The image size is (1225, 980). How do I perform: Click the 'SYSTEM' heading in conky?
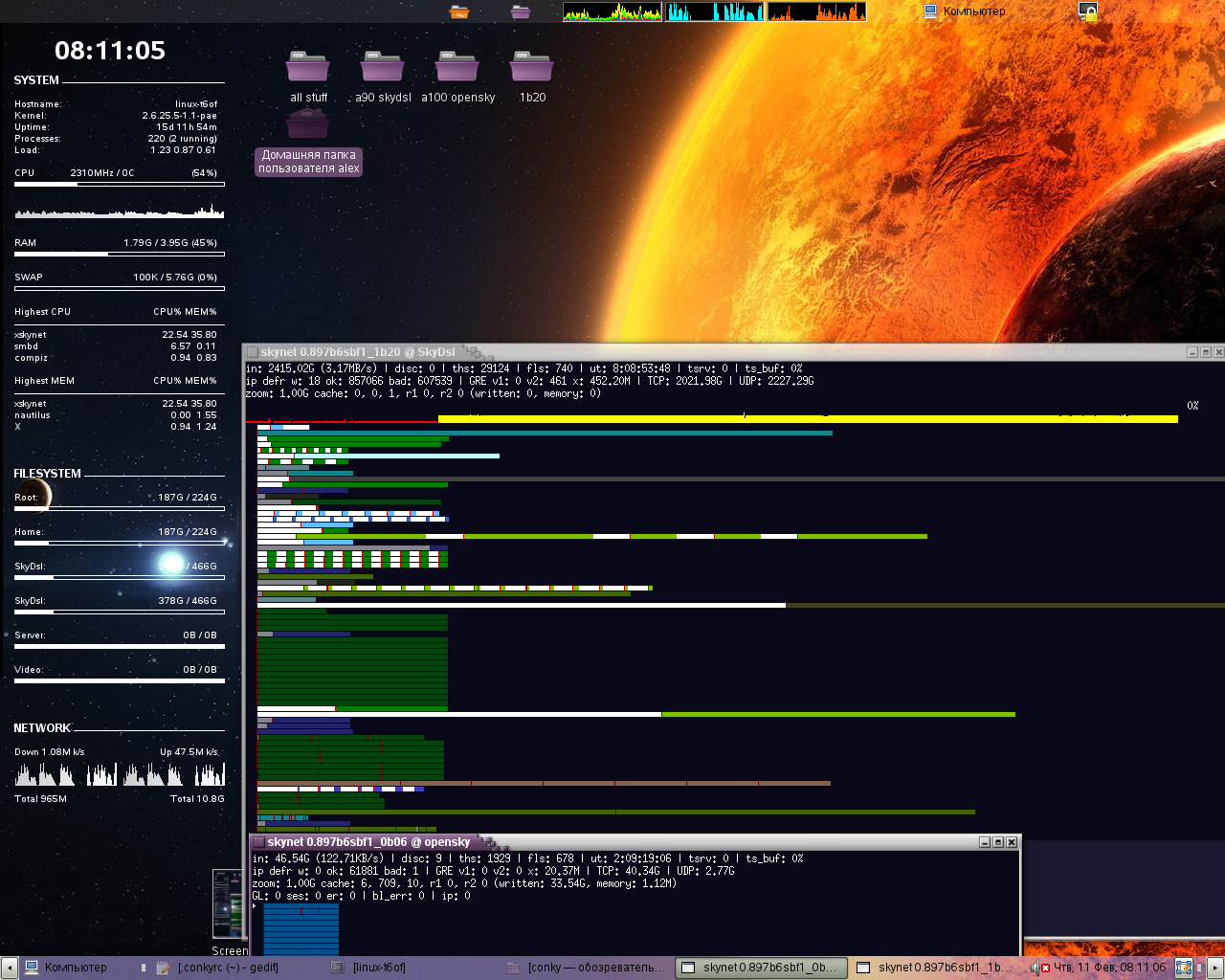(36, 80)
